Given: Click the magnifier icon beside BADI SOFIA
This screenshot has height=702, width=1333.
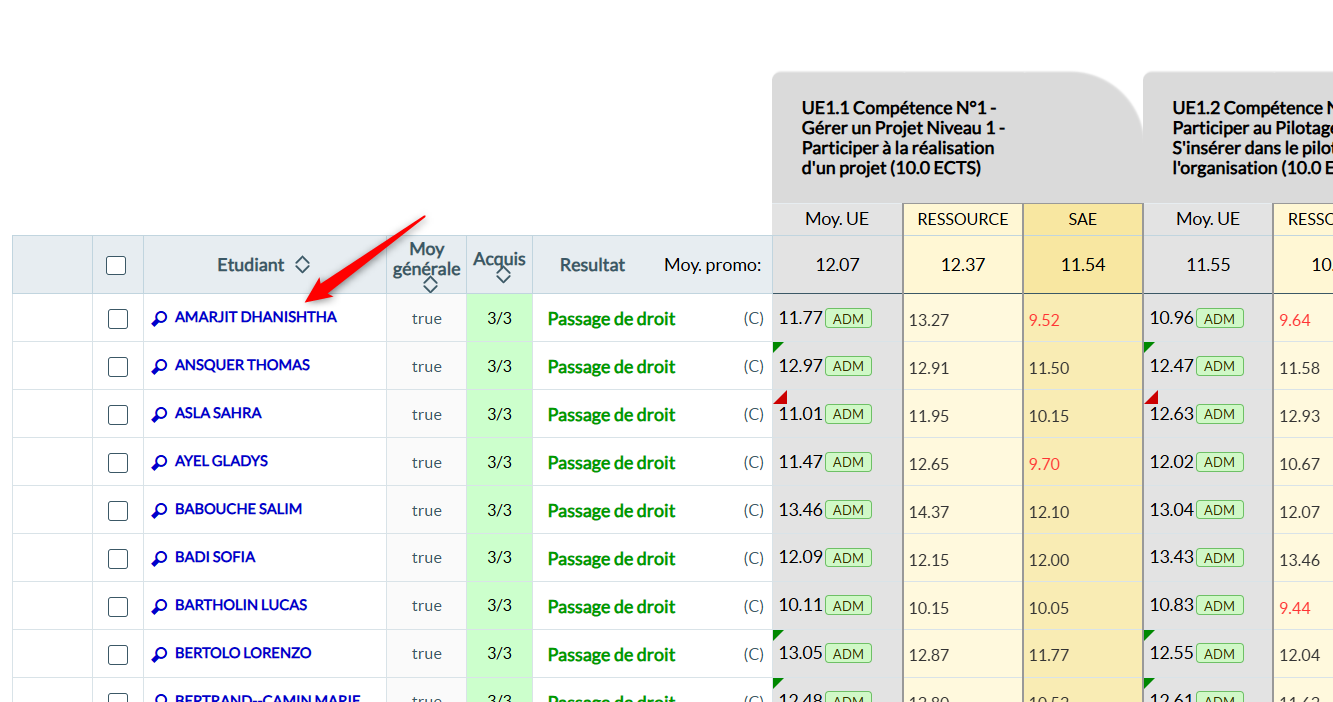Looking at the screenshot, I should pos(159,559).
